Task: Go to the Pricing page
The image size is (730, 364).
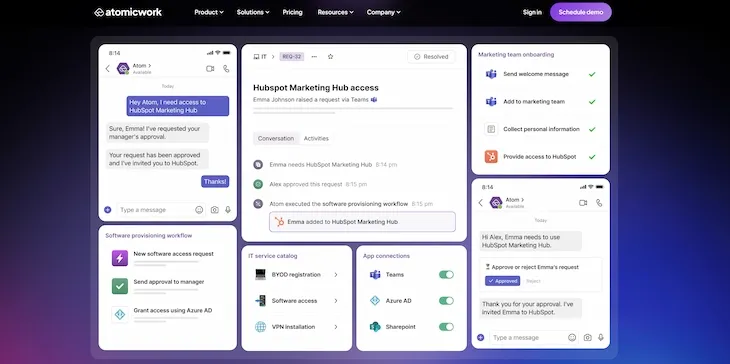Action: 292,13
